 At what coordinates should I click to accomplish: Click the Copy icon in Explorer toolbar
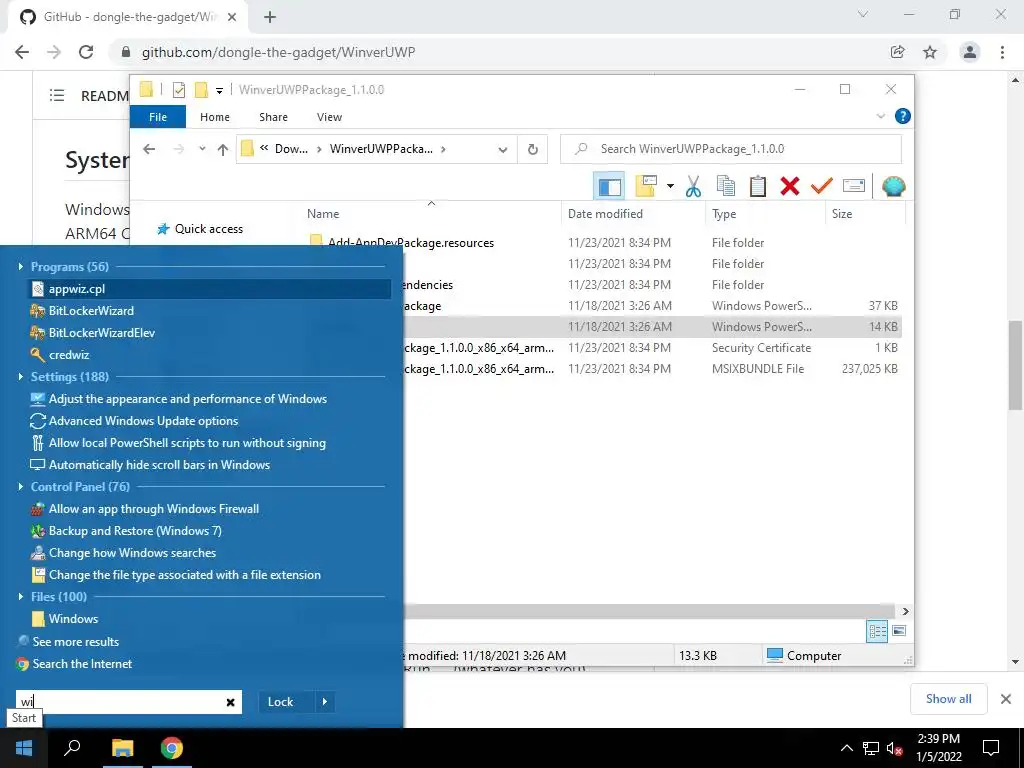coord(726,186)
